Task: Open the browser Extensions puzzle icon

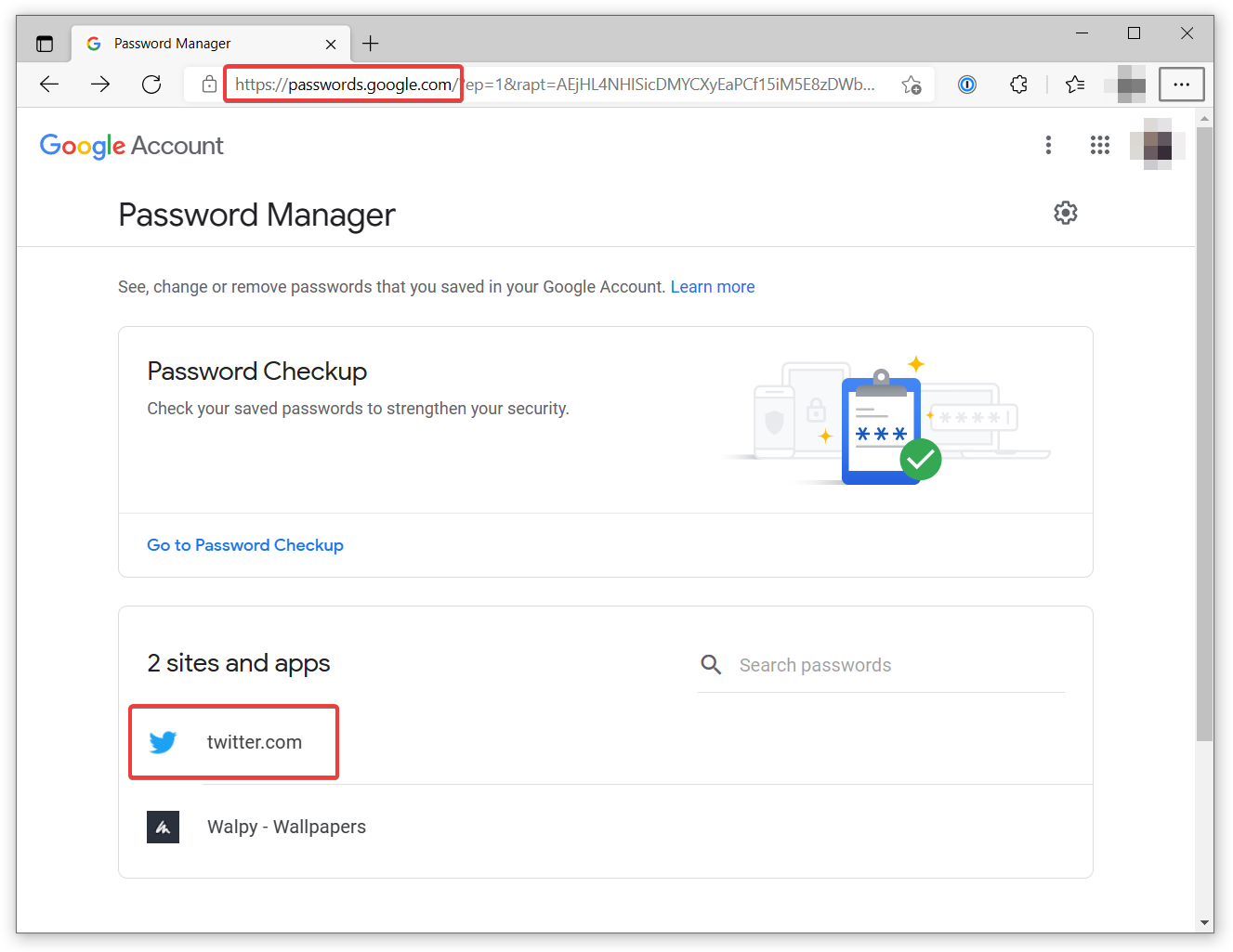Action: [x=1018, y=84]
